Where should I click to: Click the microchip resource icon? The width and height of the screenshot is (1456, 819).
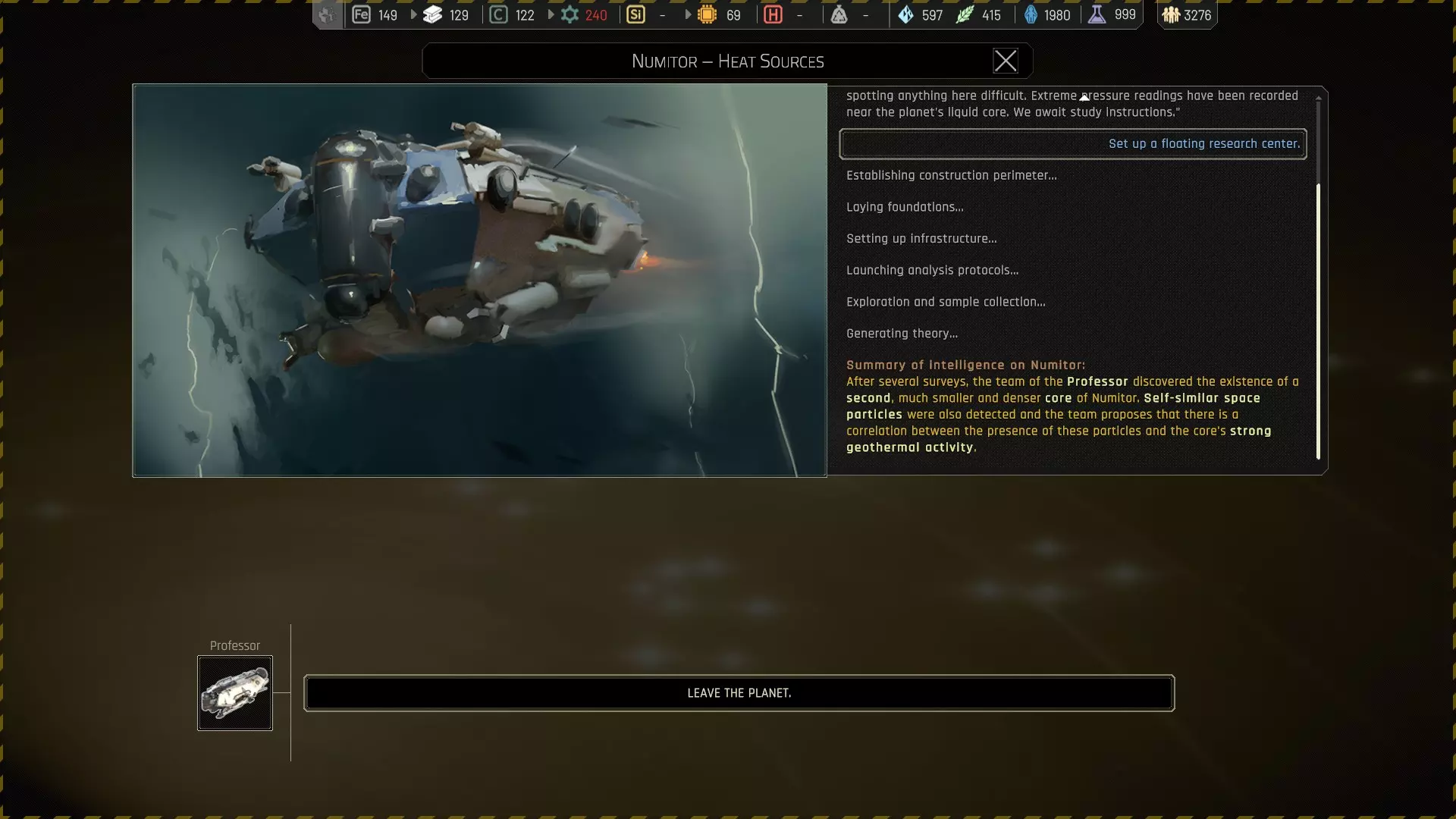[x=707, y=14]
